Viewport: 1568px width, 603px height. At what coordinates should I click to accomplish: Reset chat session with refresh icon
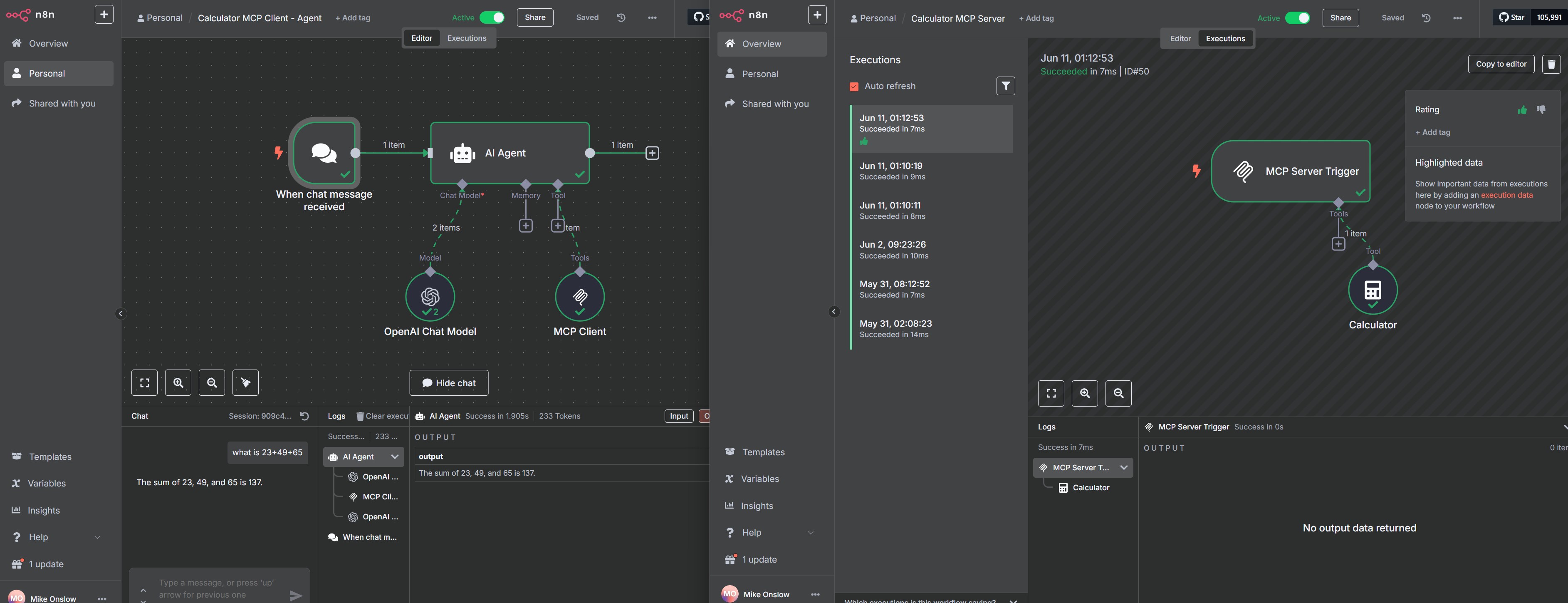pyautogui.click(x=305, y=416)
